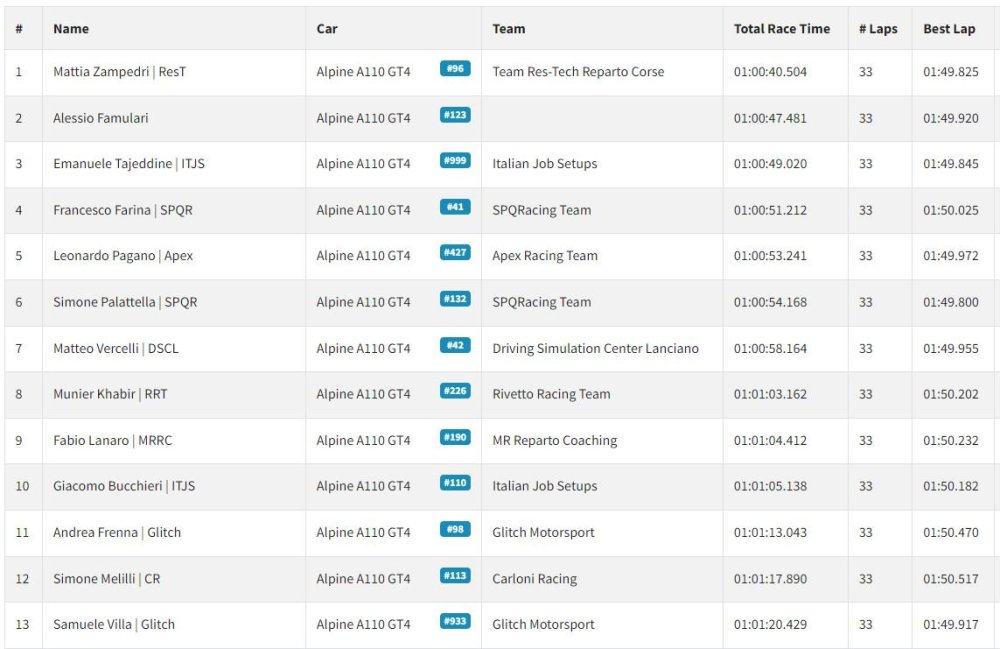Click team Driving Simulation Center Lanciano
Screen dimensions: 1000x649
(595, 348)
